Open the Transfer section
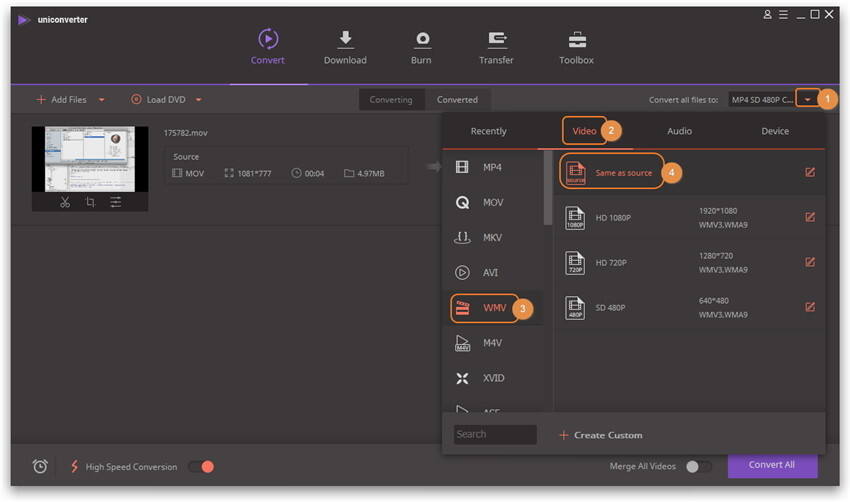 [496, 47]
